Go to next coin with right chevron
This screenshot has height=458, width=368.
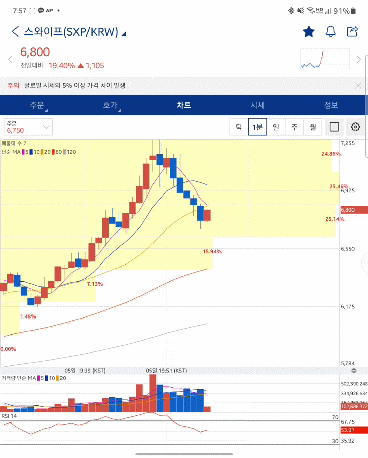(x=359, y=60)
